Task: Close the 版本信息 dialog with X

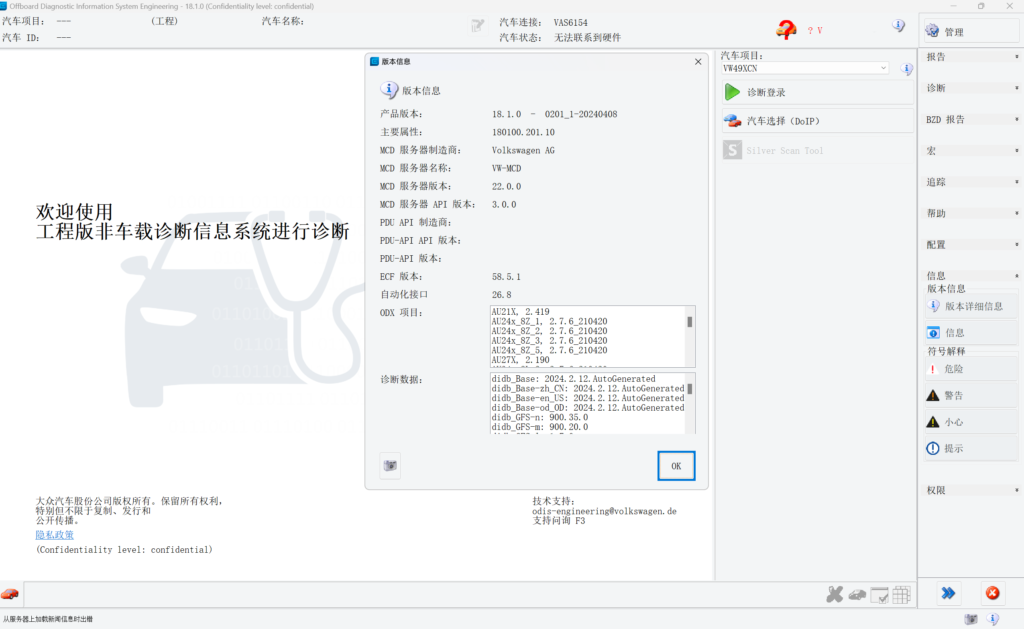Action: [x=698, y=61]
